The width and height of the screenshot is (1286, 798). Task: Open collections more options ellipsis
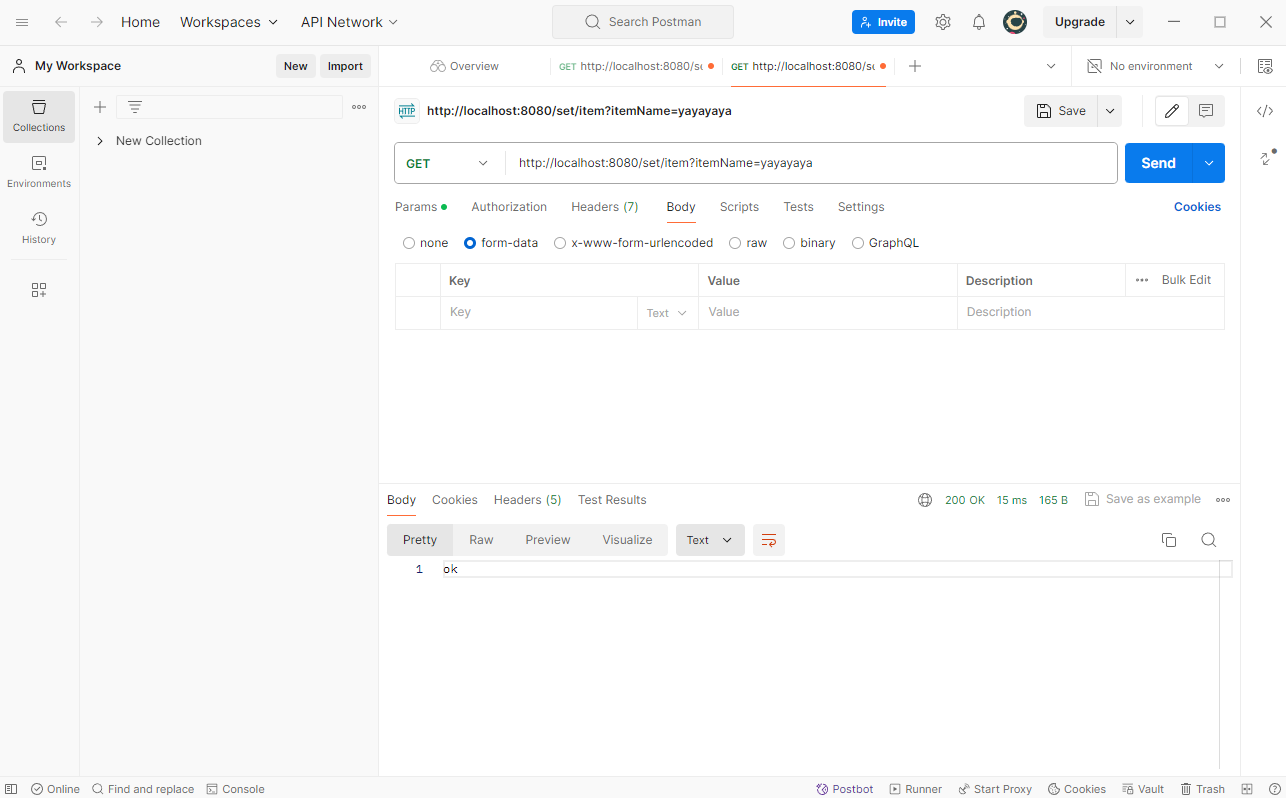(x=359, y=107)
